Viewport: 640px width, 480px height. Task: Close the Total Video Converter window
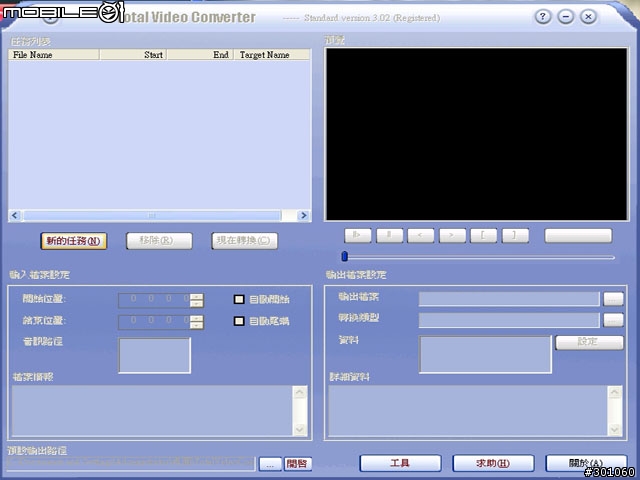point(588,17)
